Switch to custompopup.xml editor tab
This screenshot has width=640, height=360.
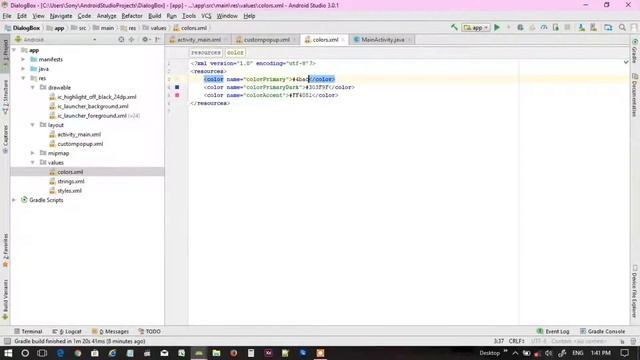click(266, 40)
